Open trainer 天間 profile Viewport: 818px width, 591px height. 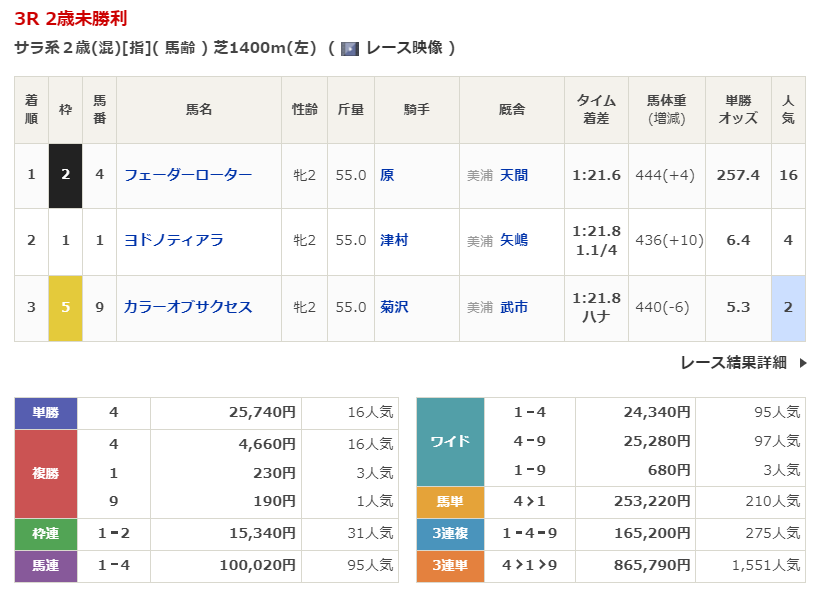[514, 175]
